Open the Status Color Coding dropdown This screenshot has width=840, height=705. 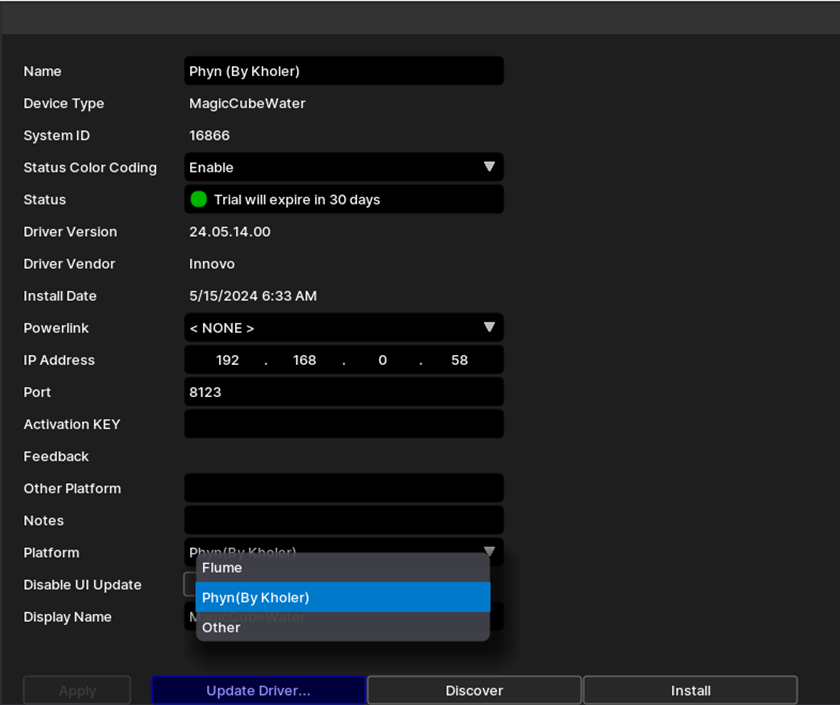343,167
